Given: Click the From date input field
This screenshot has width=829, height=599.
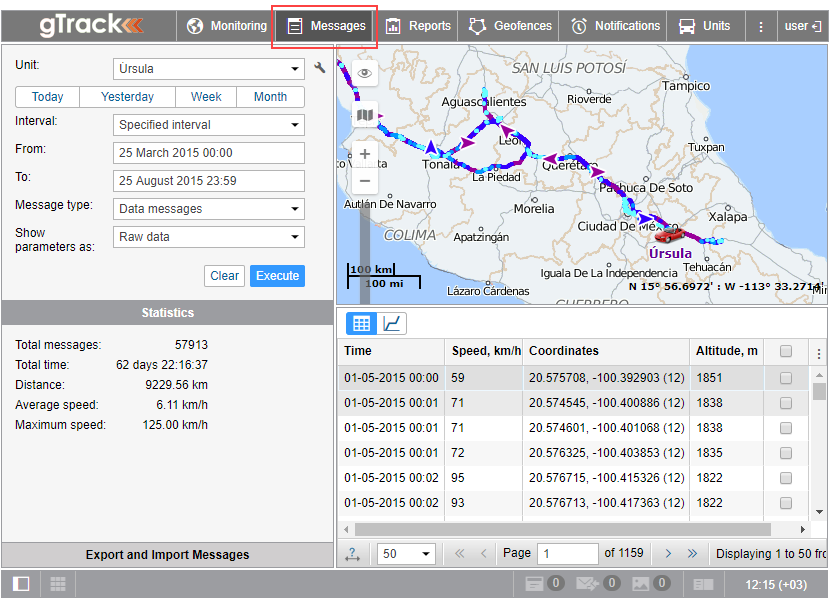Looking at the screenshot, I should [x=209, y=153].
